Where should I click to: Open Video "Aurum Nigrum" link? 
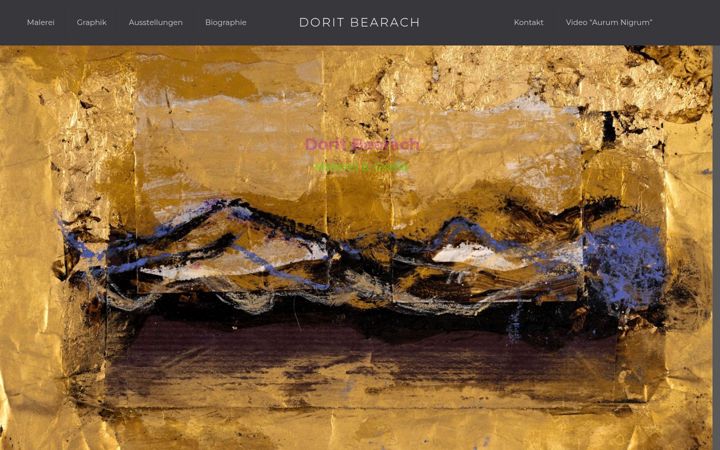[x=609, y=22]
